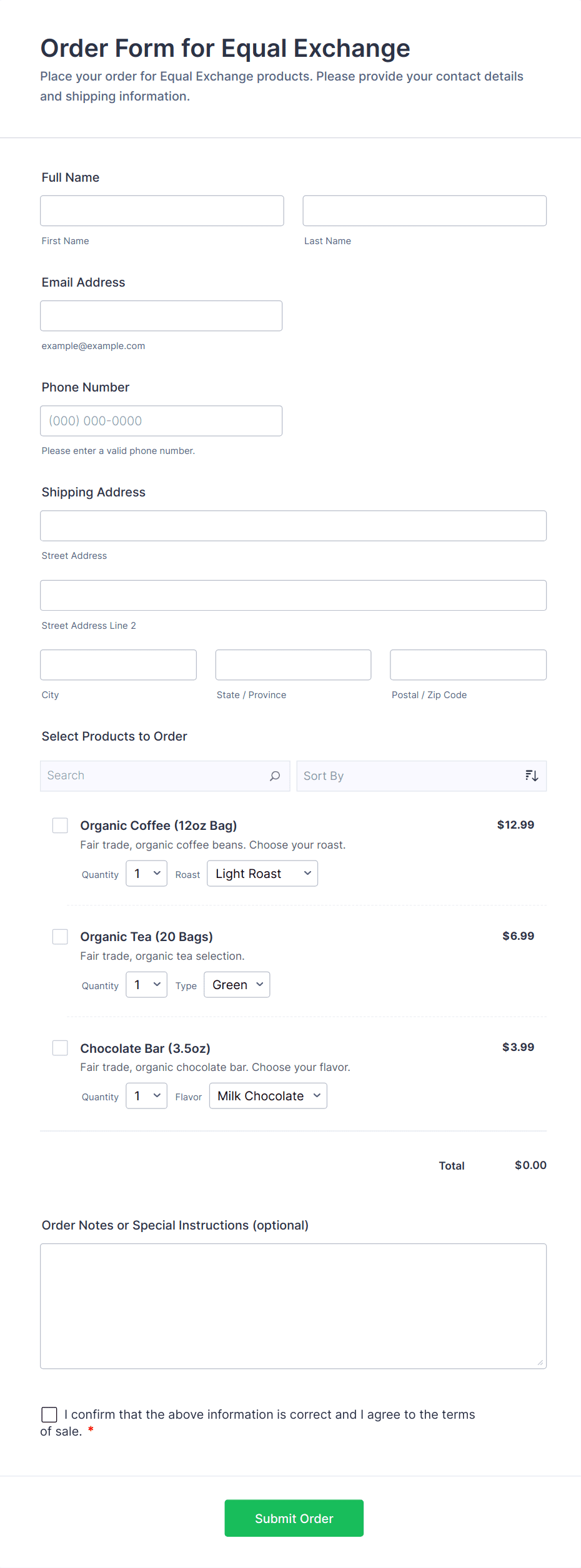Open the Light Roast dropdown

coord(262,874)
